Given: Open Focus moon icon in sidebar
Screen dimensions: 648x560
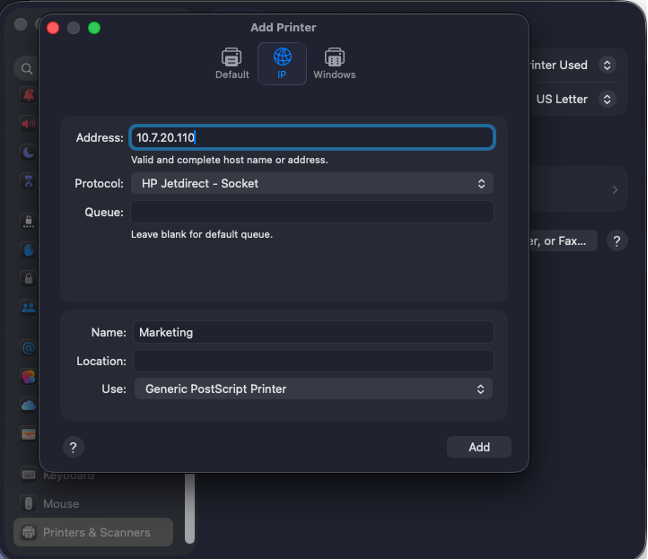Looking at the screenshot, I should (28, 153).
